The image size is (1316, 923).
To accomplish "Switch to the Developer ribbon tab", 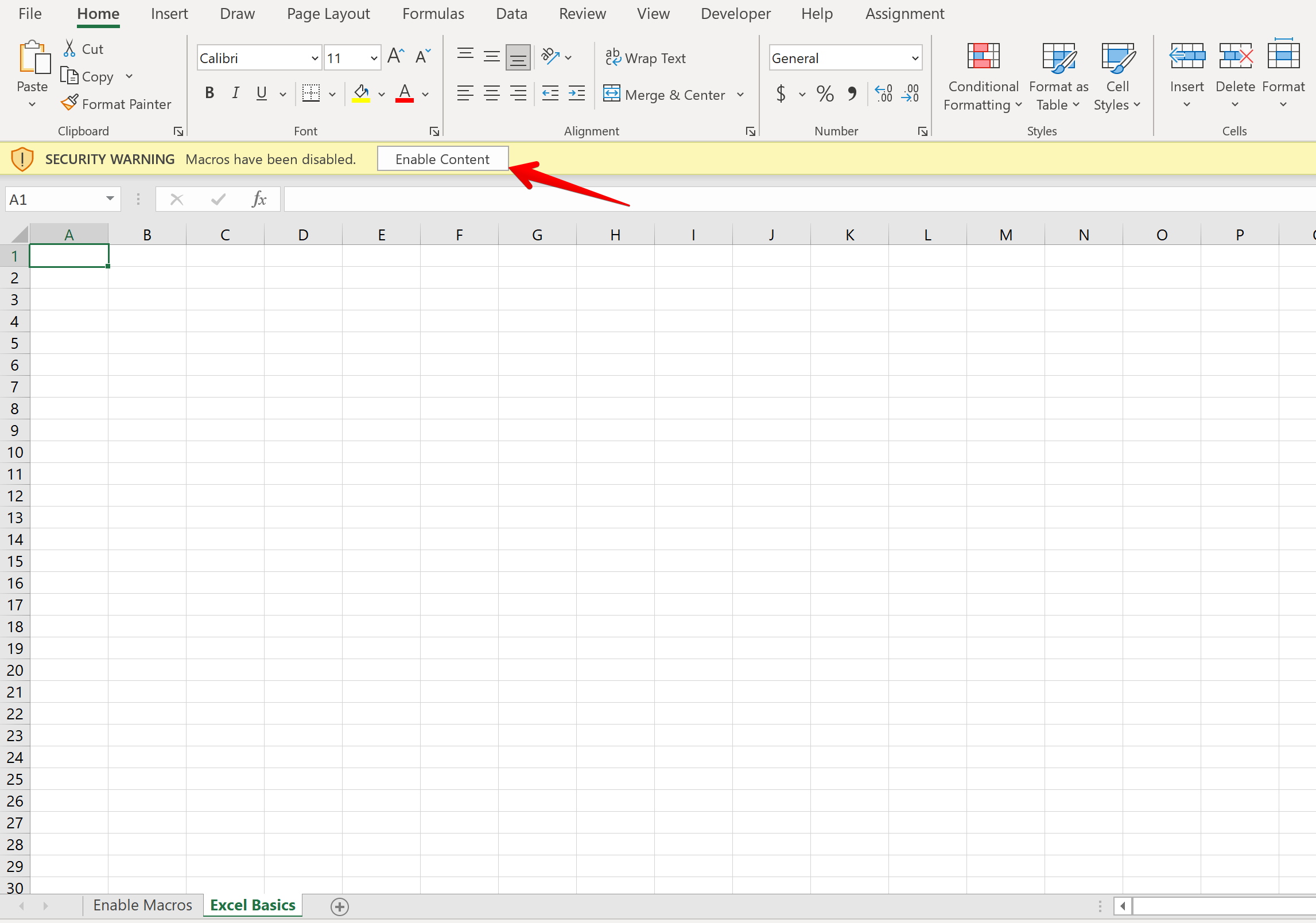I will 735,14.
